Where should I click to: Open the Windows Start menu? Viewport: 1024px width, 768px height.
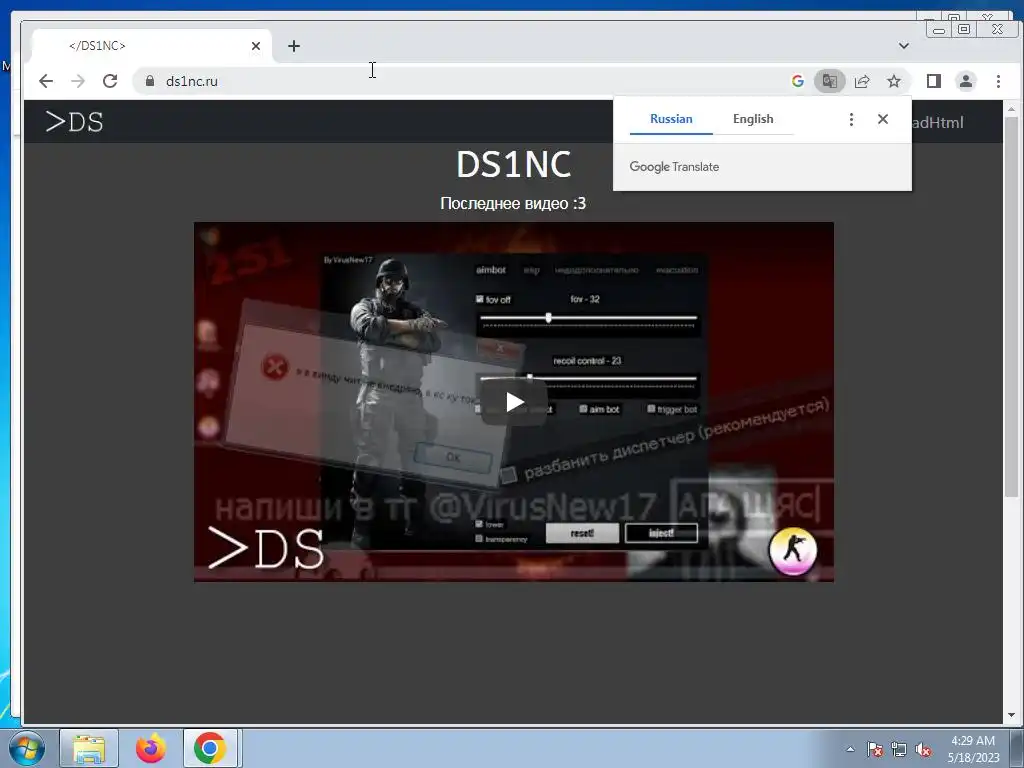pyautogui.click(x=27, y=748)
